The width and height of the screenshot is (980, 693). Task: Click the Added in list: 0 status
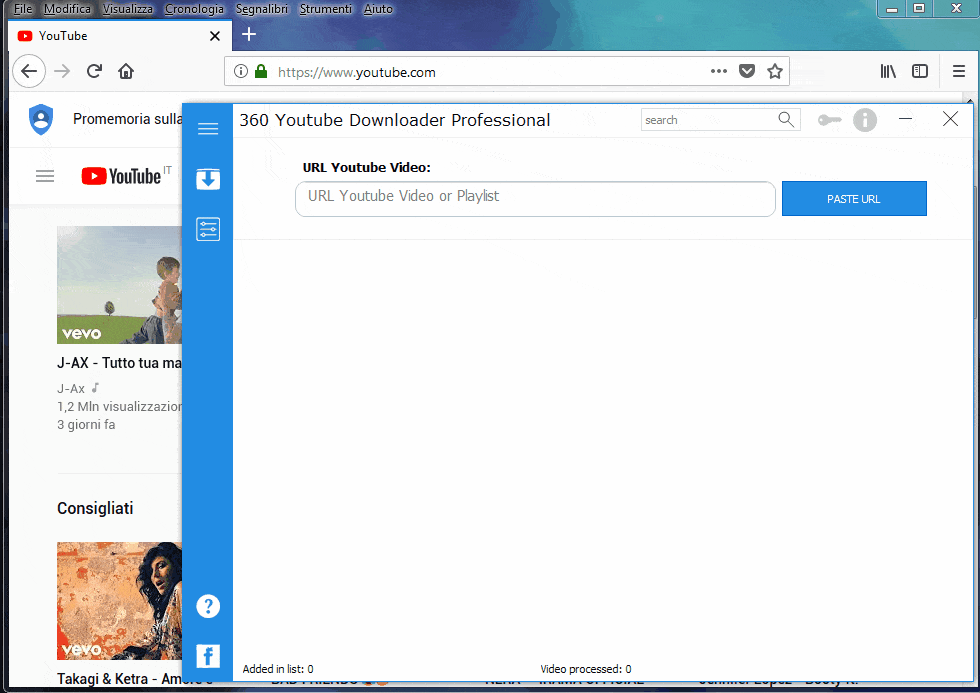tap(278, 669)
